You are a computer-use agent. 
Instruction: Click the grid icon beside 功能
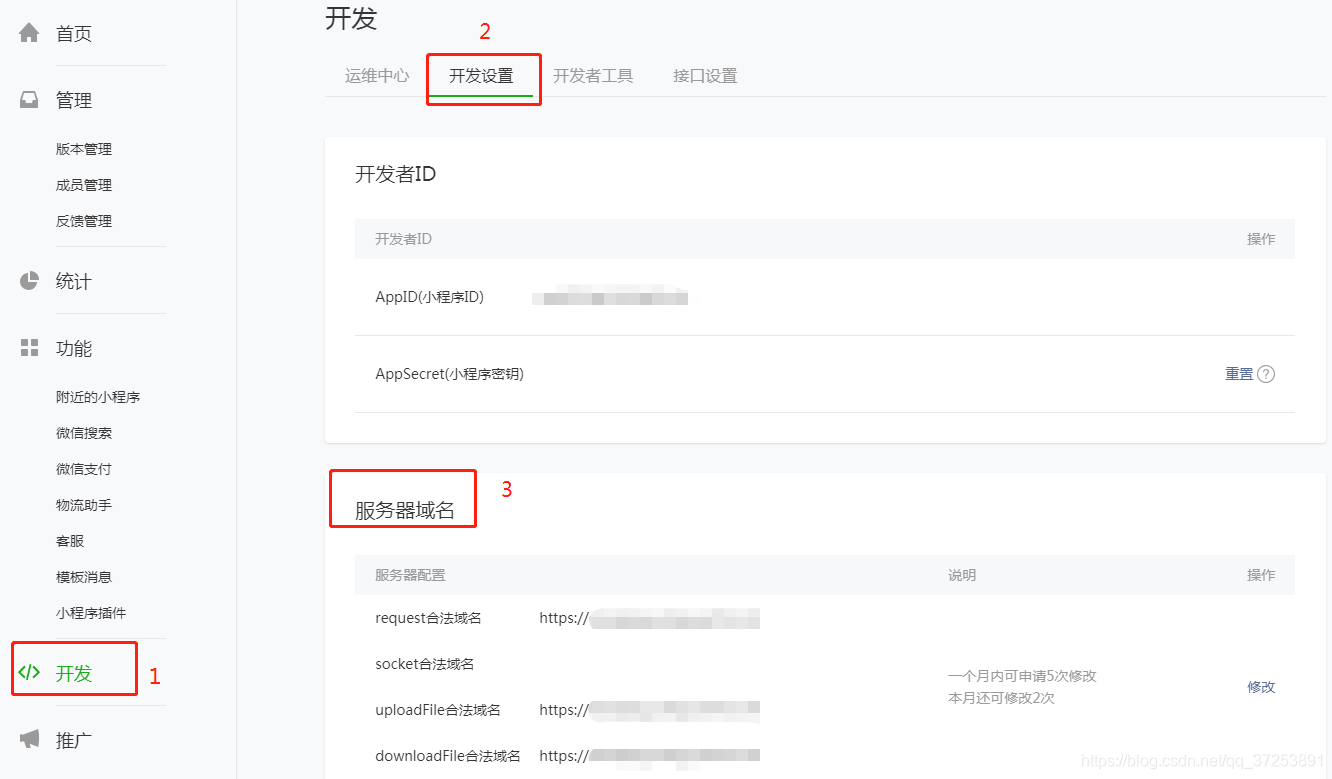click(x=29, y=348)
